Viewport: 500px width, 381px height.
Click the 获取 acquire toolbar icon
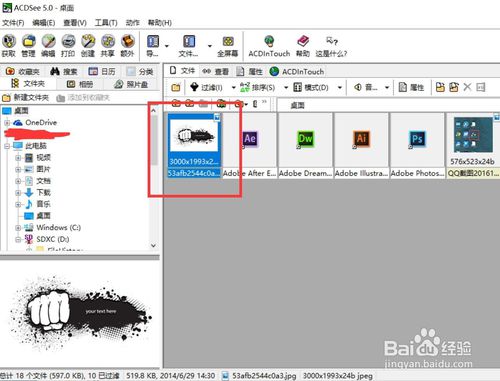click(x=9, y=46)
